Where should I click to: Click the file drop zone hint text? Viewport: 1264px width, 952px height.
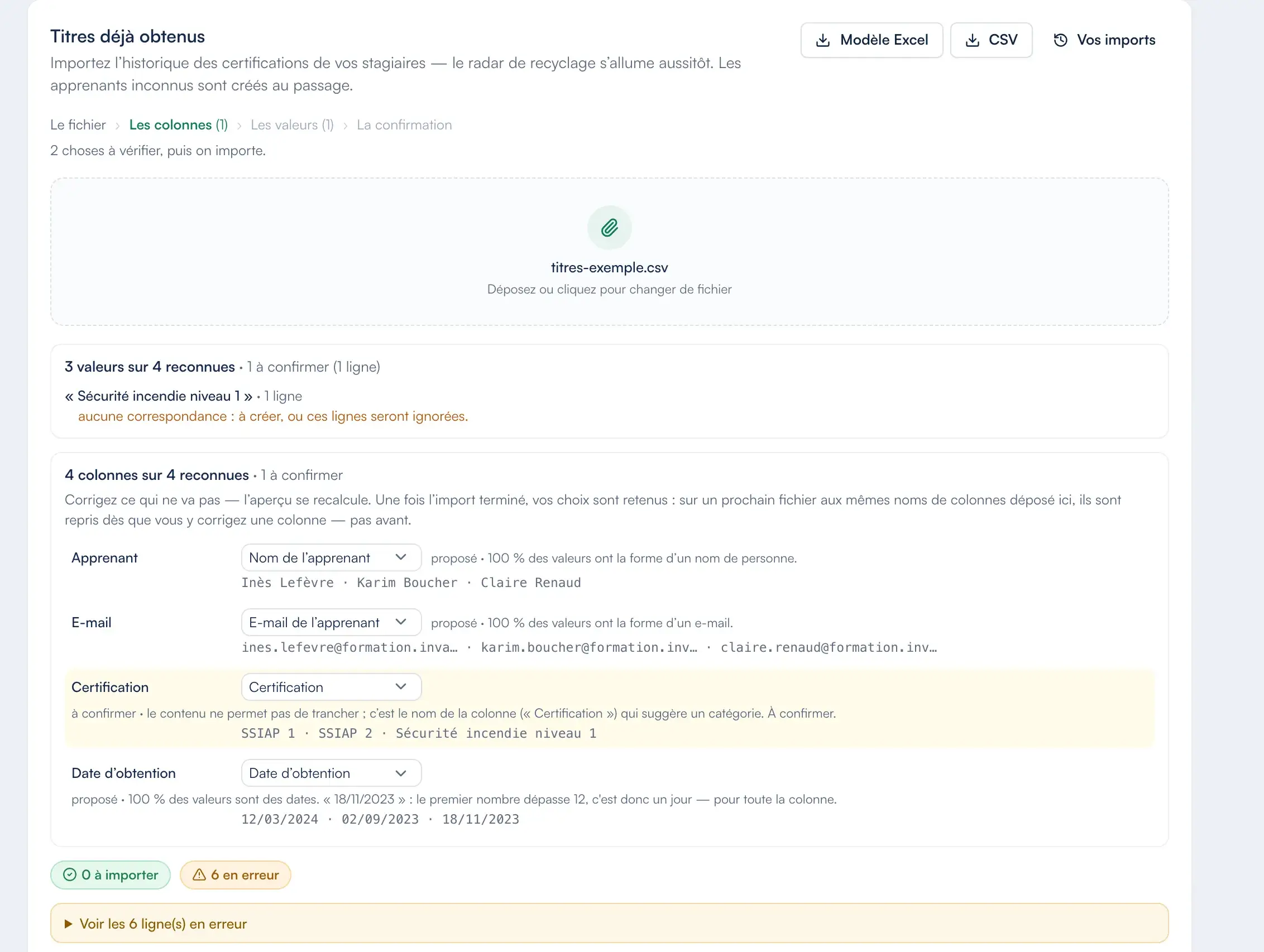click(x=609, y=289)
